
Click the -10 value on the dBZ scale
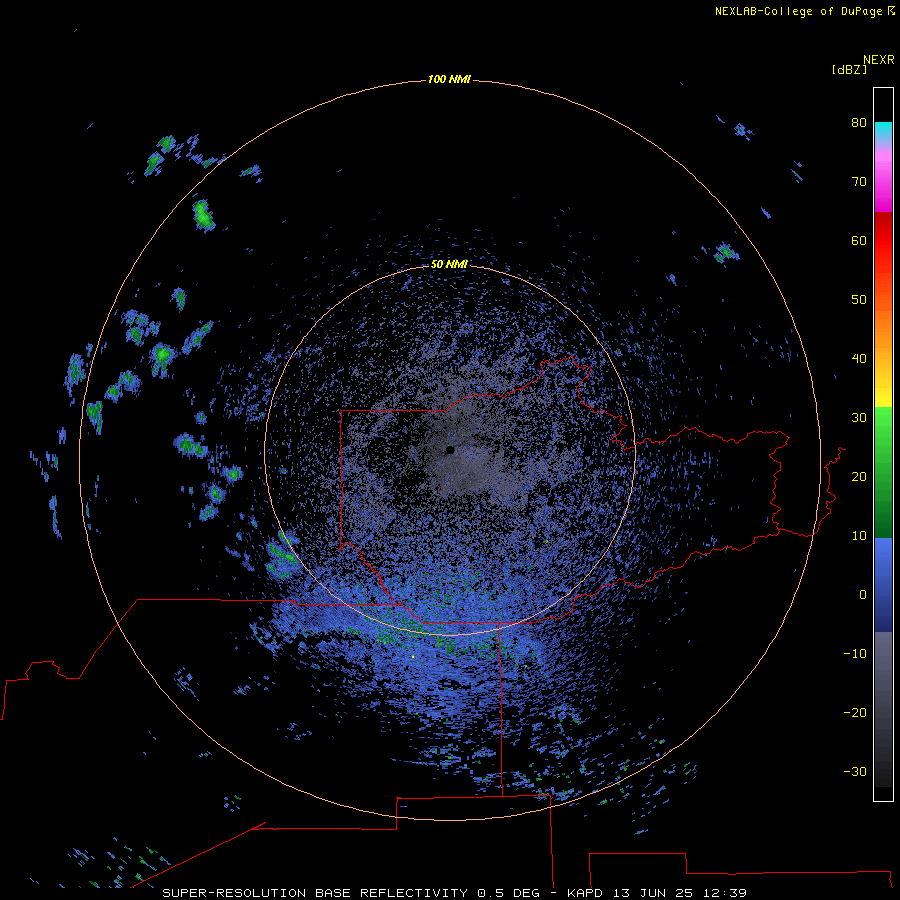pyautogui.click(x=855, y=654)
